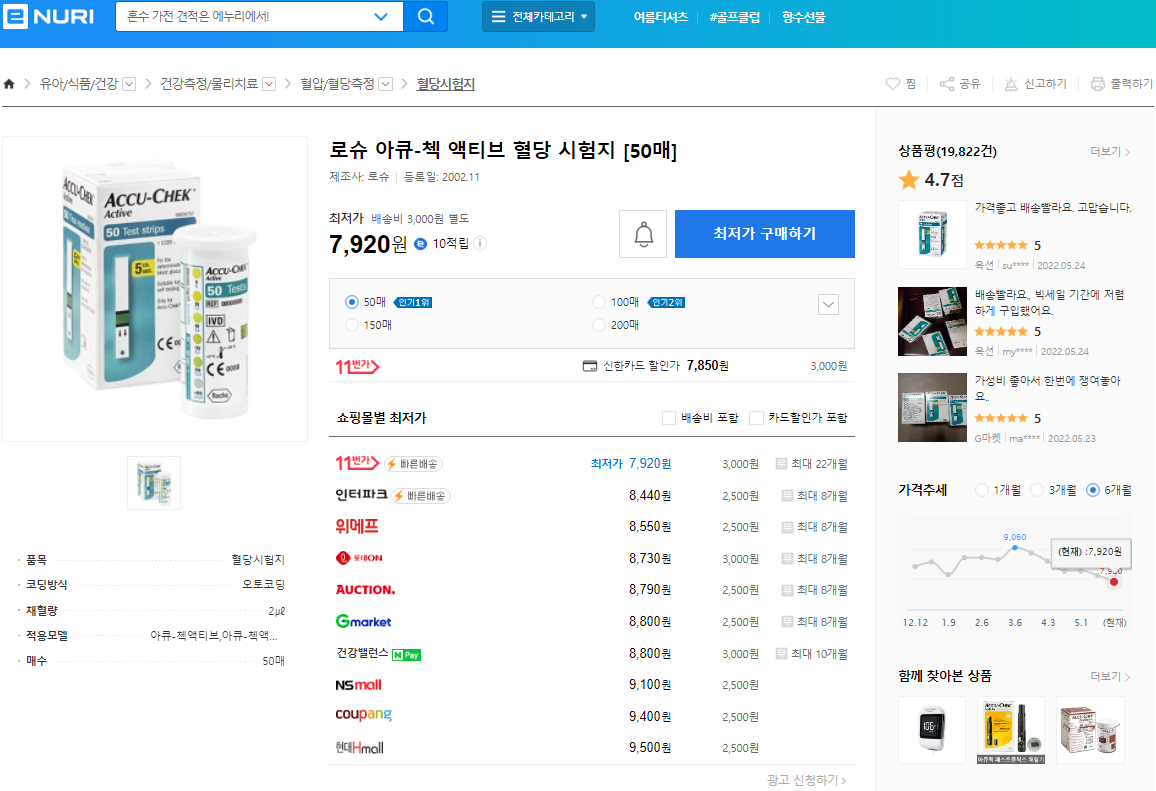Click the 11번가 logo in card discount row

coord(358,366)
